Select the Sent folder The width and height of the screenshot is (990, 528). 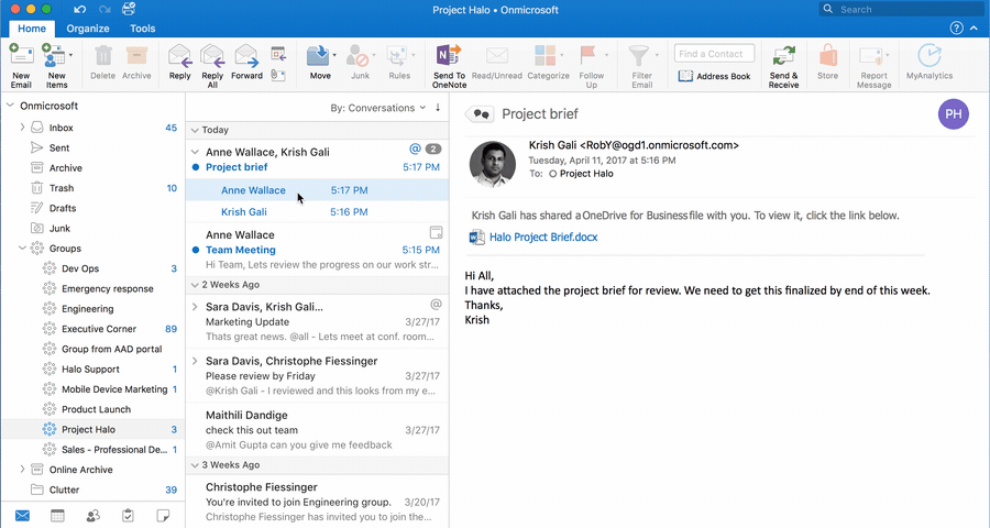coord(93,148)
